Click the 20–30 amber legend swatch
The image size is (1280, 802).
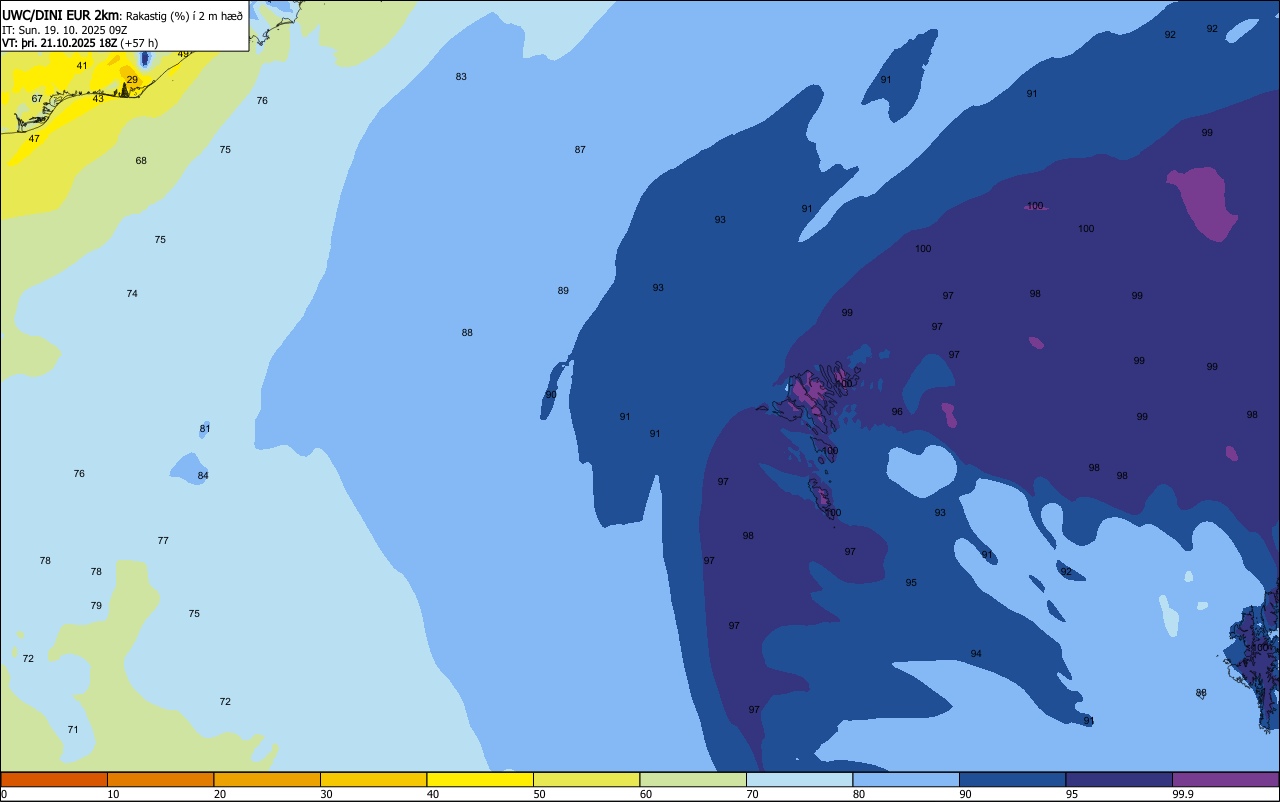[267, 779]
